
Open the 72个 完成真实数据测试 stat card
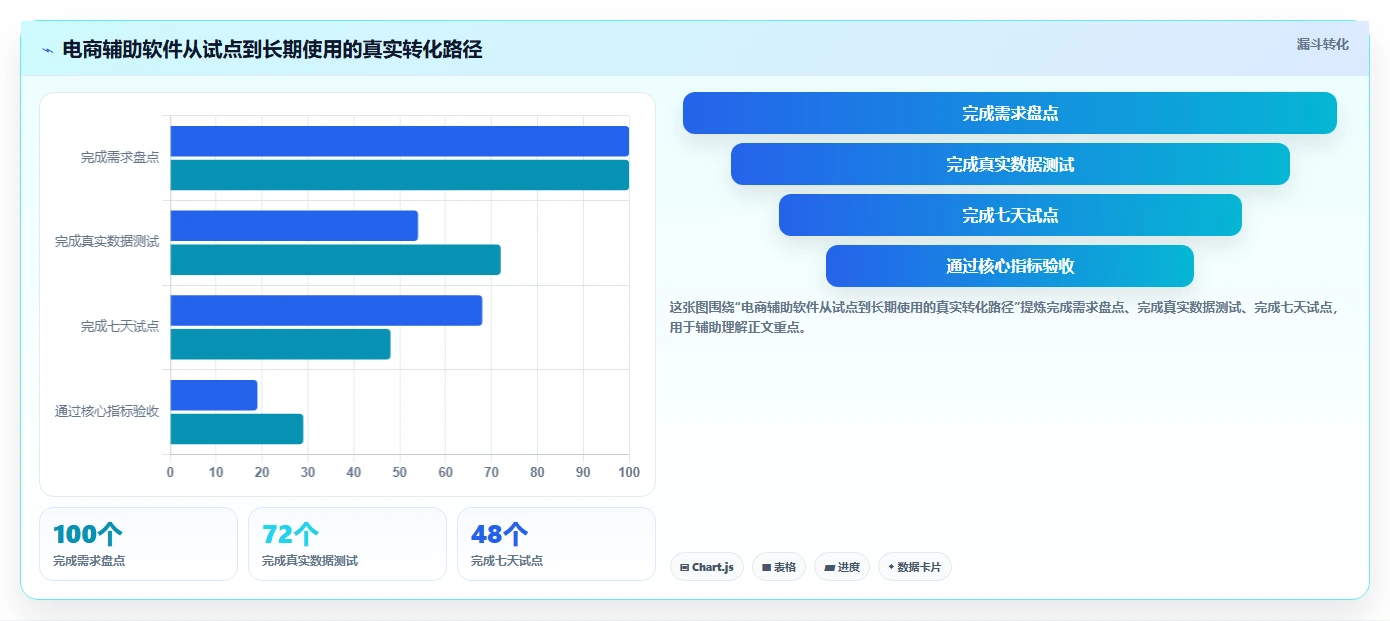(347, 544)
